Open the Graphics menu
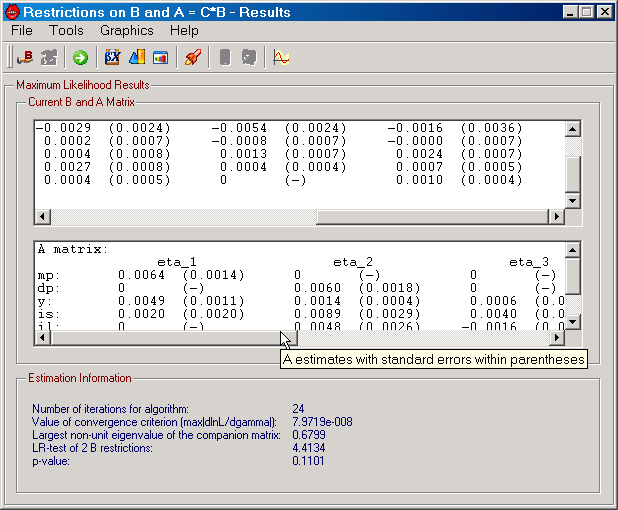Screen dimensions: 618x510 click(127, 30)
